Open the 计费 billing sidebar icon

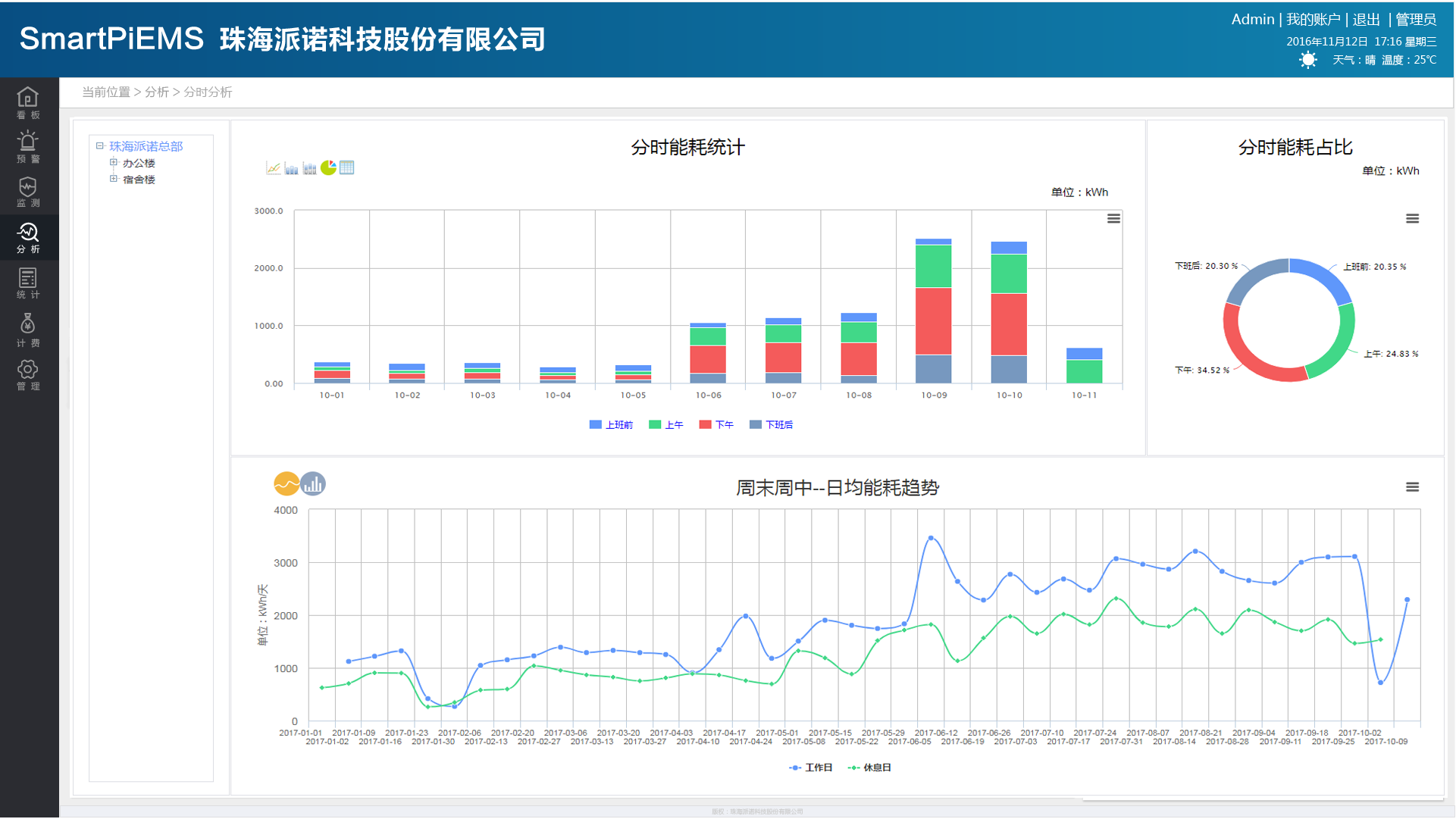(x=28, y=330)
